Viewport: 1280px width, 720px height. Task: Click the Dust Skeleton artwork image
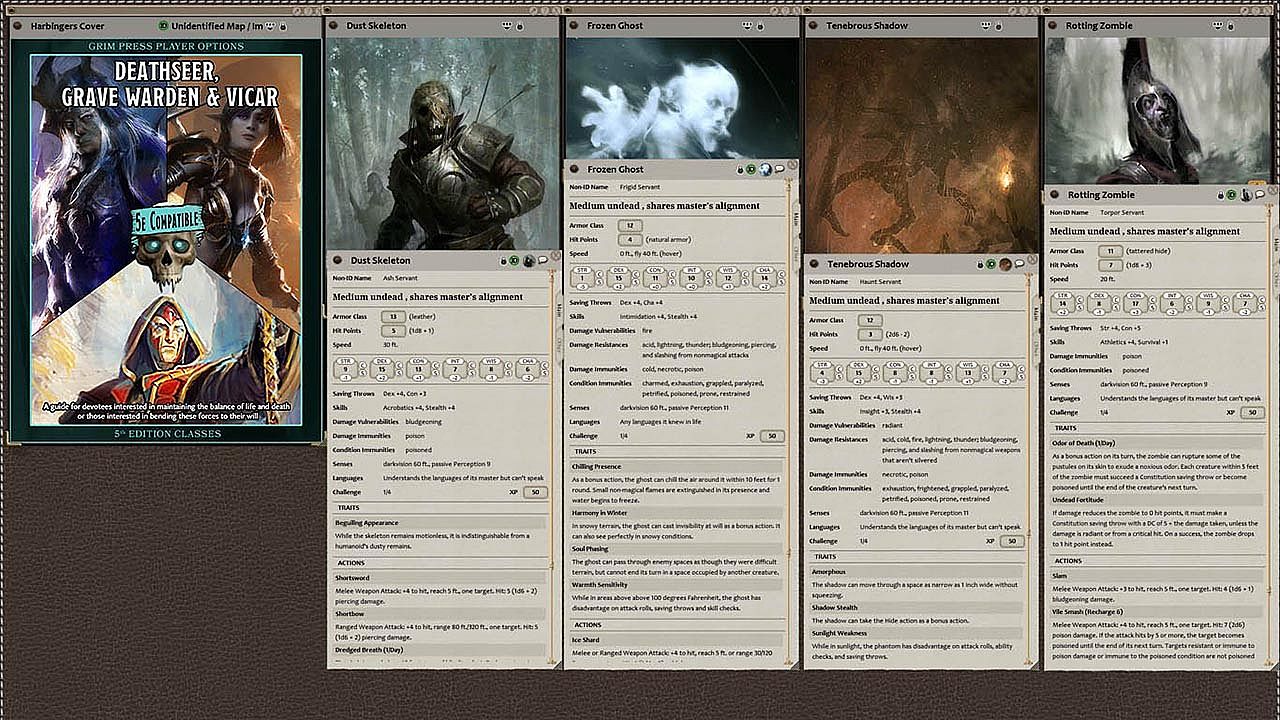441,143
